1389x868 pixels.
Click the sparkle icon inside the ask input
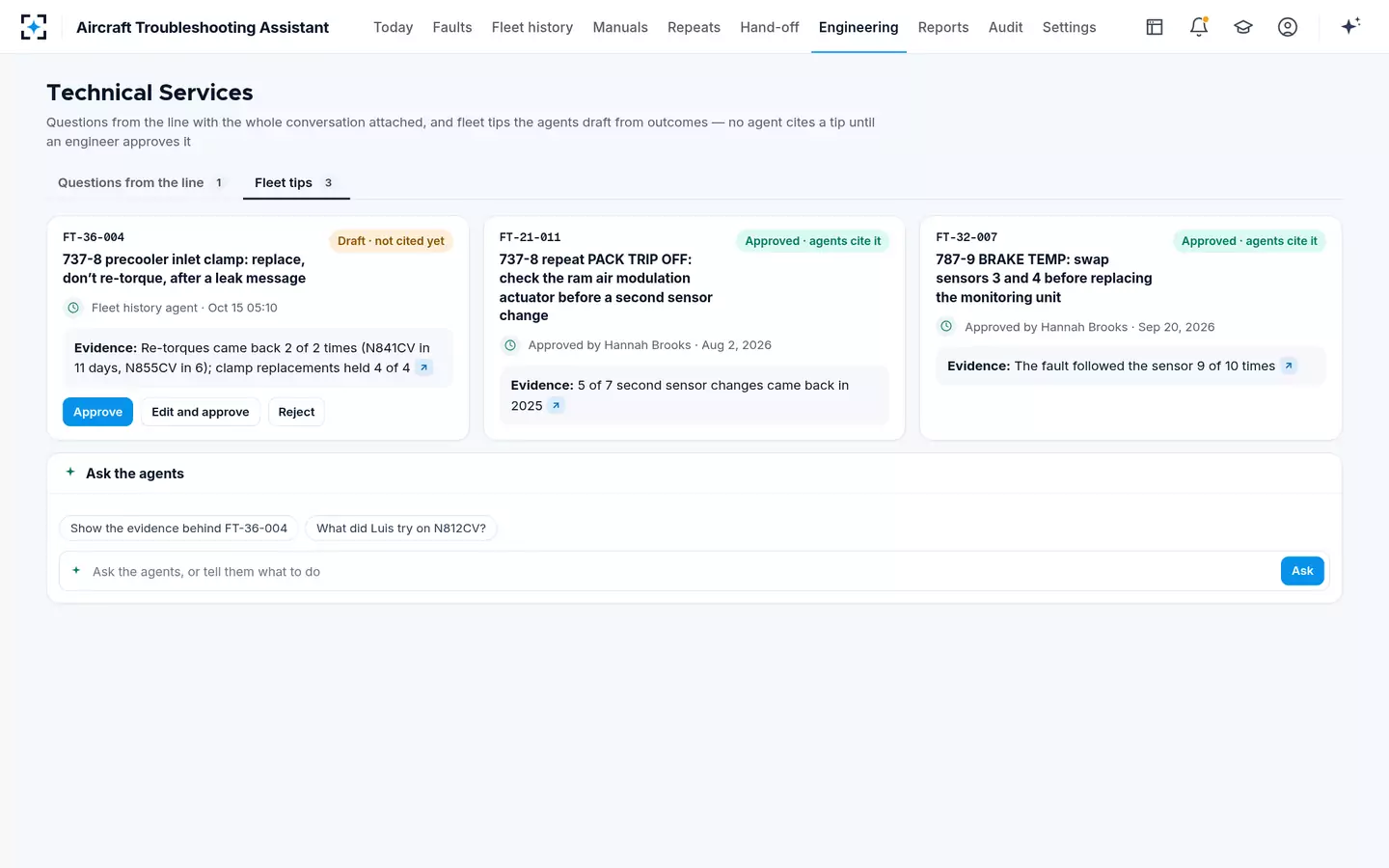pos(76,571)
